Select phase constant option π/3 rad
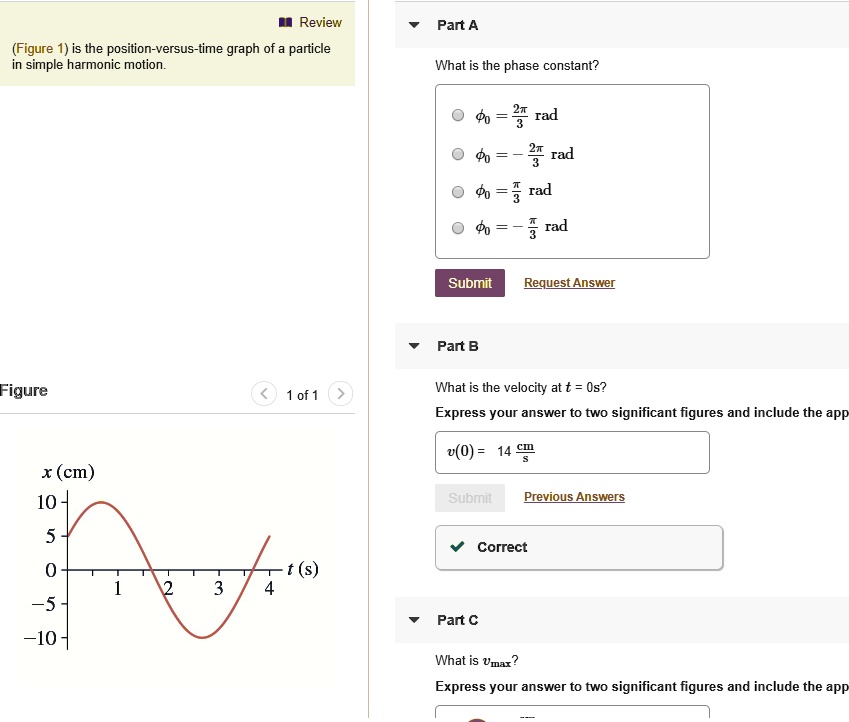Viewport: 849px width, 722px height. (x=457, y=191)
